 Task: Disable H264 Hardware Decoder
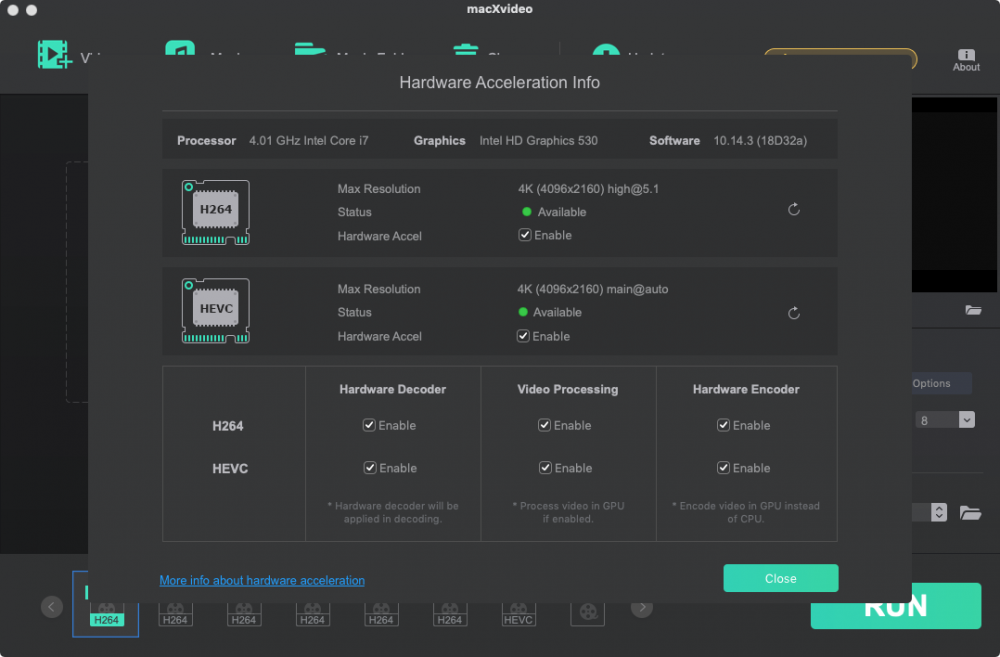[369, 425]
